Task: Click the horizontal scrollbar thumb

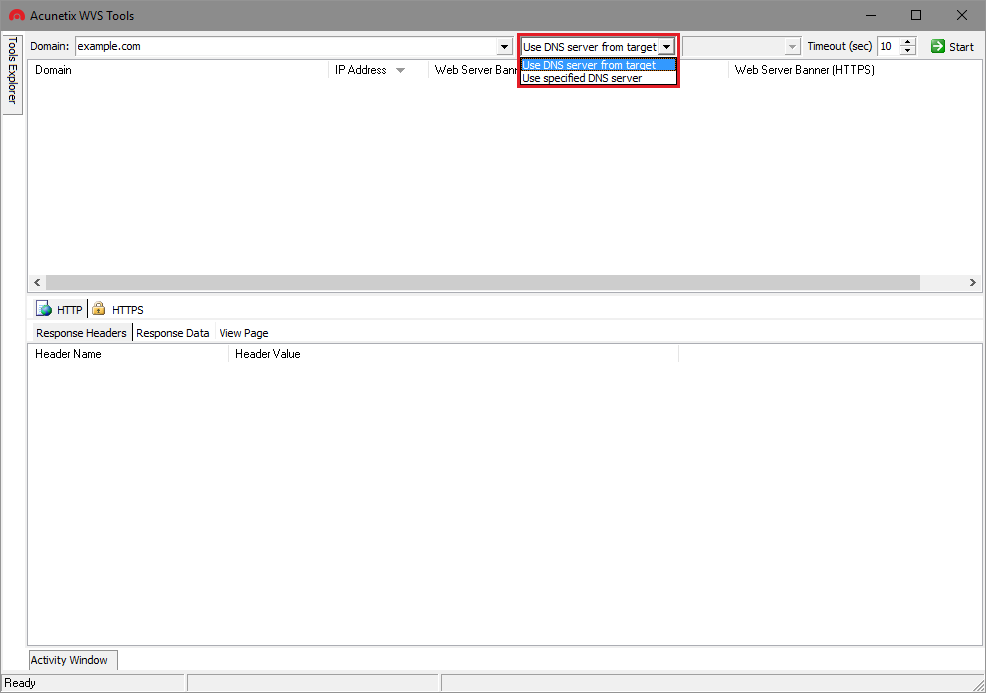Action: [483, 283]
